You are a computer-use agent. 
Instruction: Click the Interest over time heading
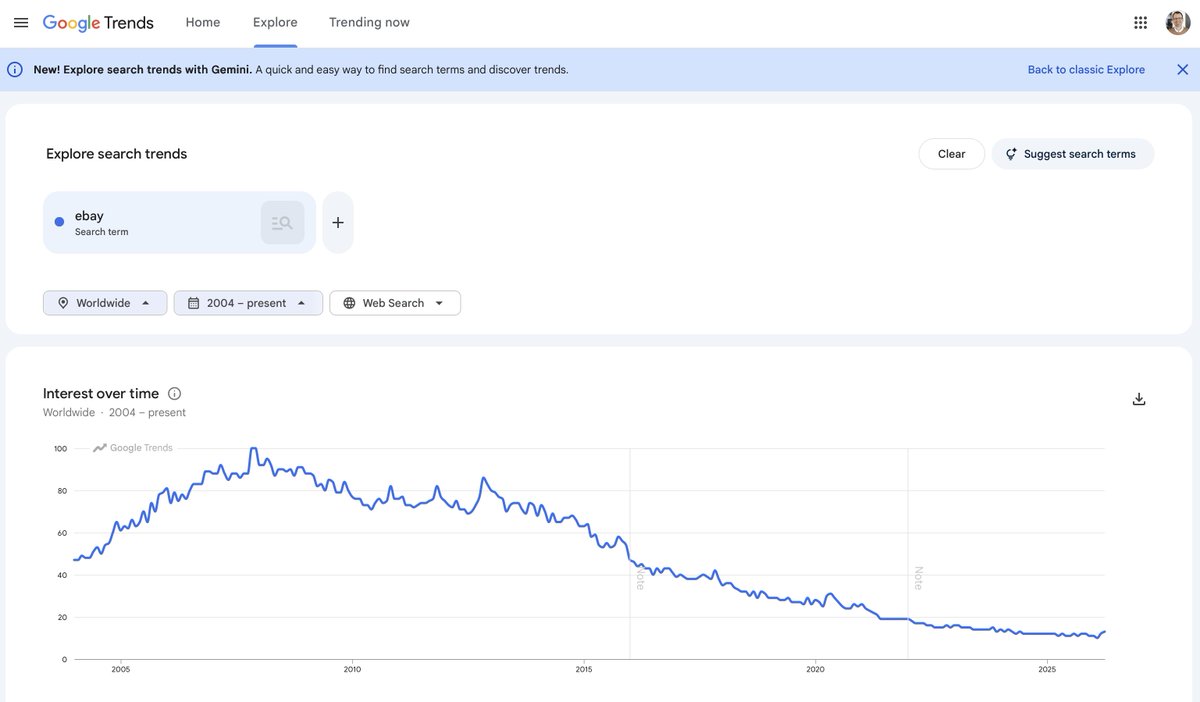tap(101, 394)
